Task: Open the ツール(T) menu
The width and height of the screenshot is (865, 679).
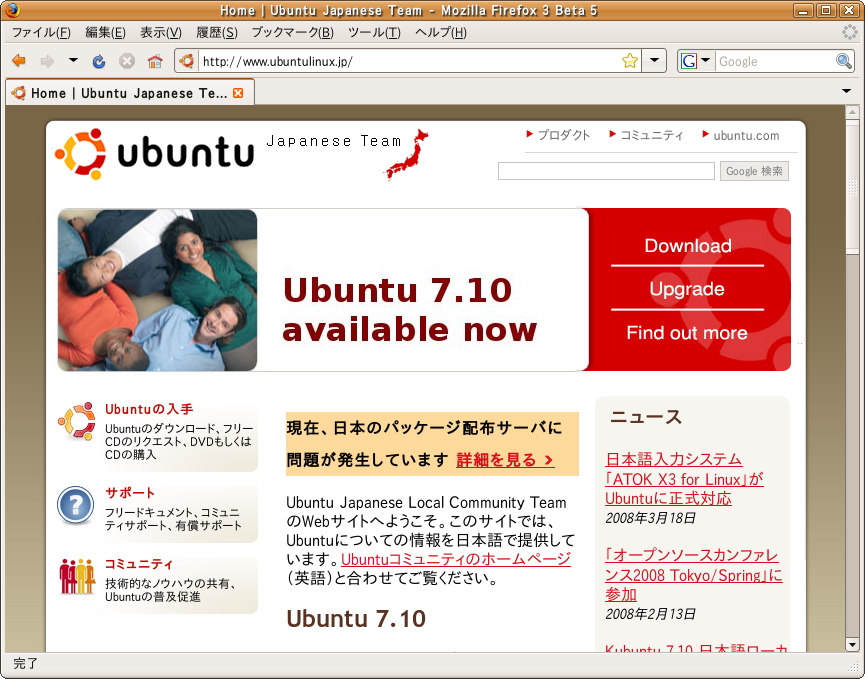Action: coord(374,33)
